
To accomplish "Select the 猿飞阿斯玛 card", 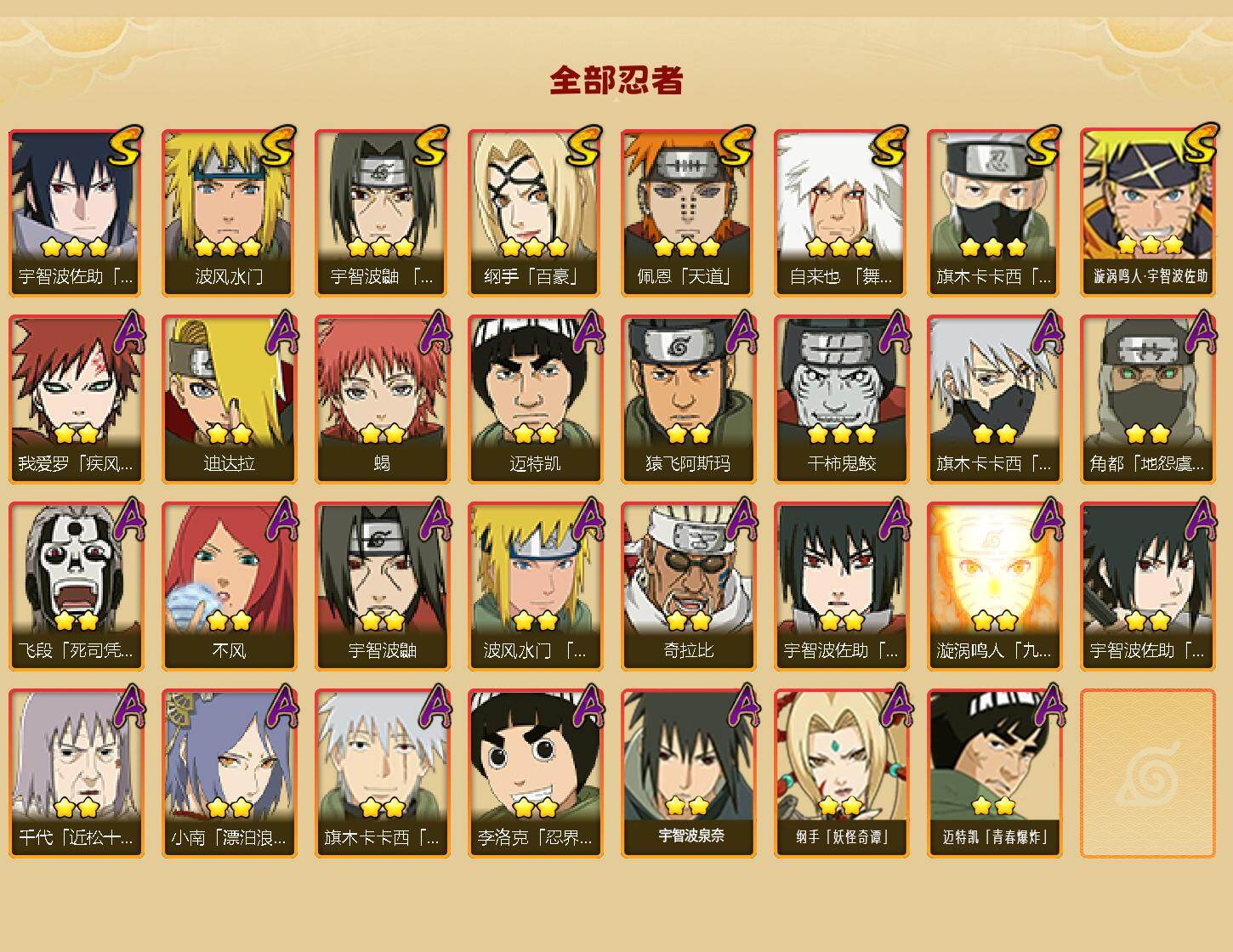I will click(x=688, y=399).
